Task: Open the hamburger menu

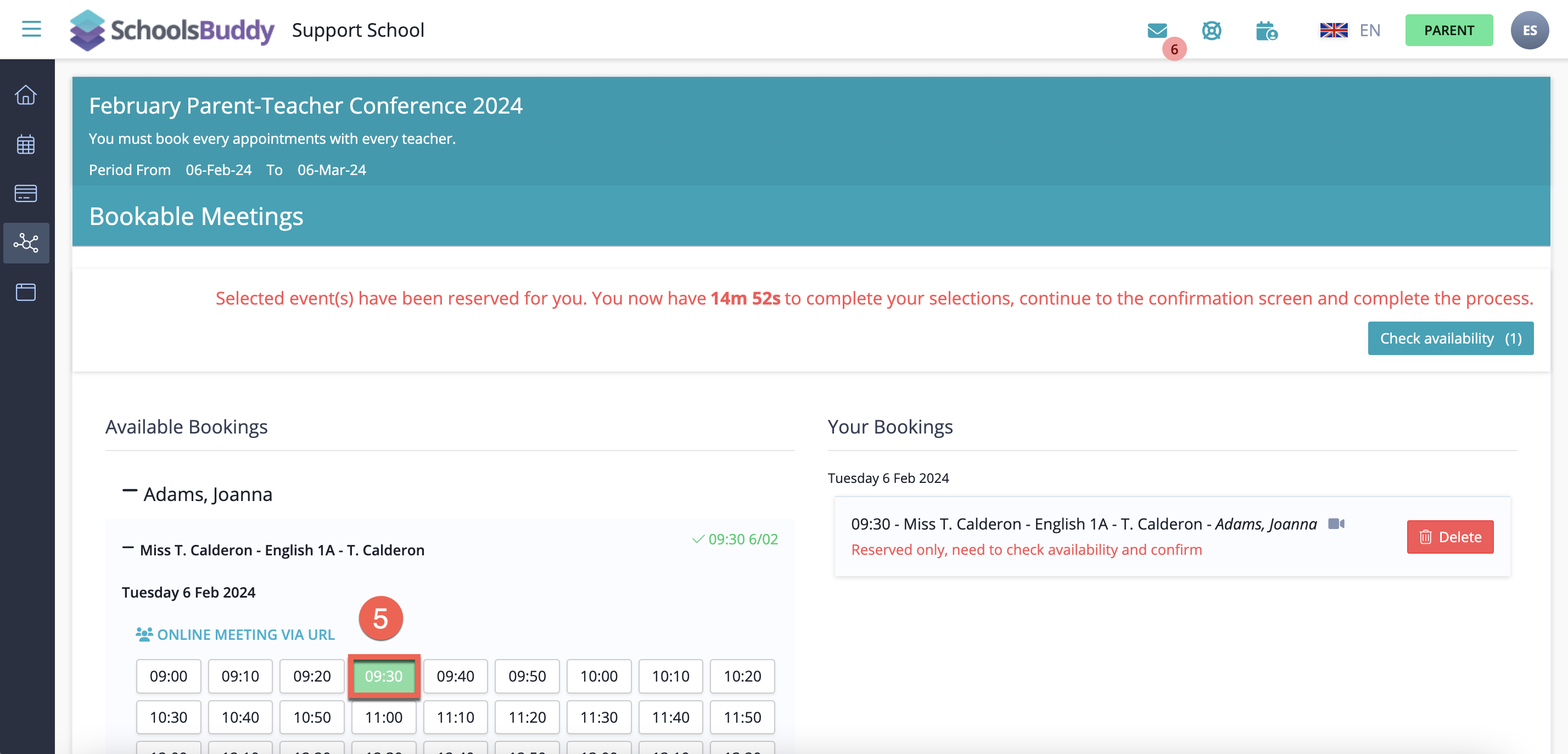Action: 31,29
